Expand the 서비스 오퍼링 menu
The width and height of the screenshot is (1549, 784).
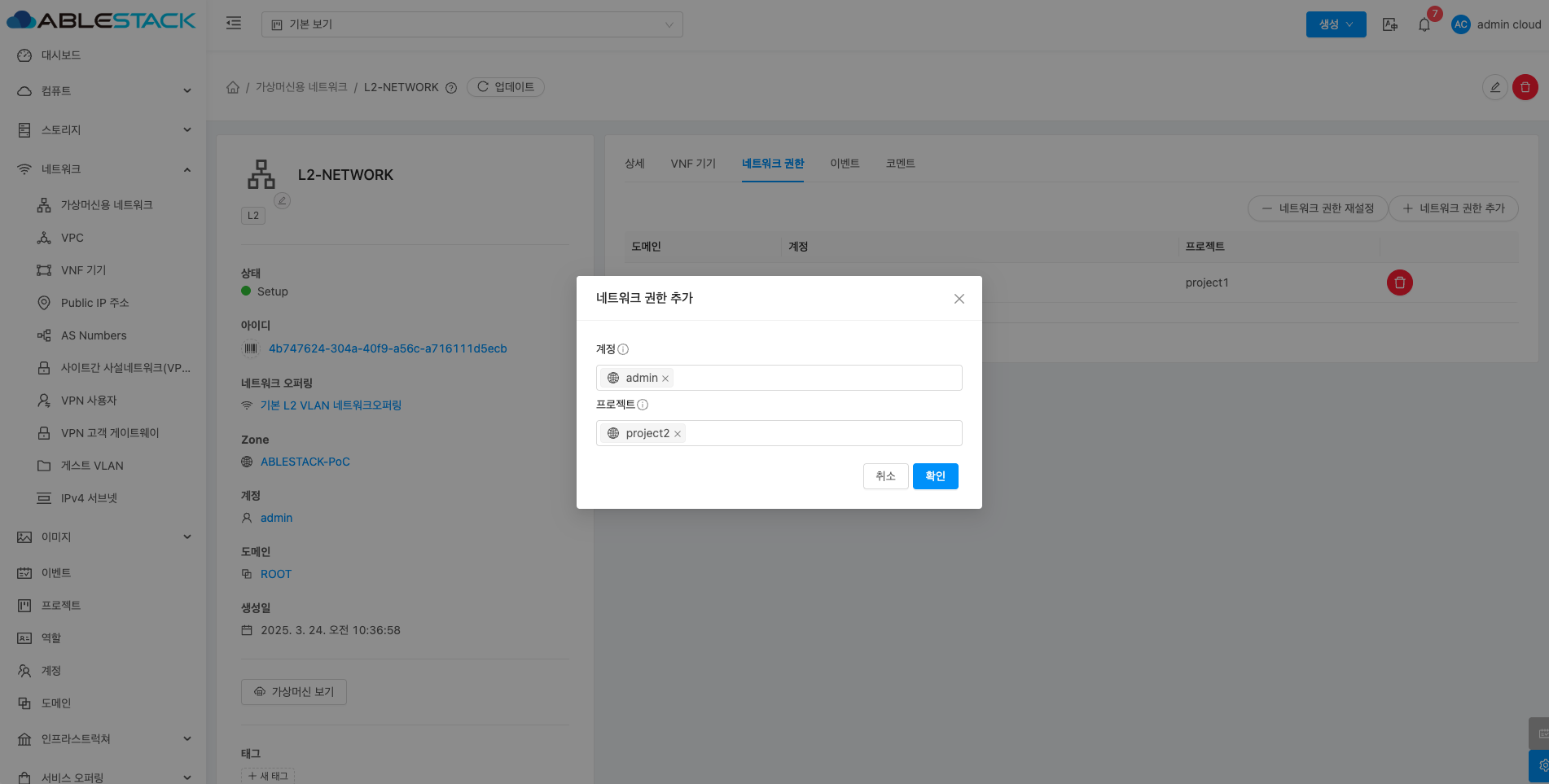tap(103, 777)
